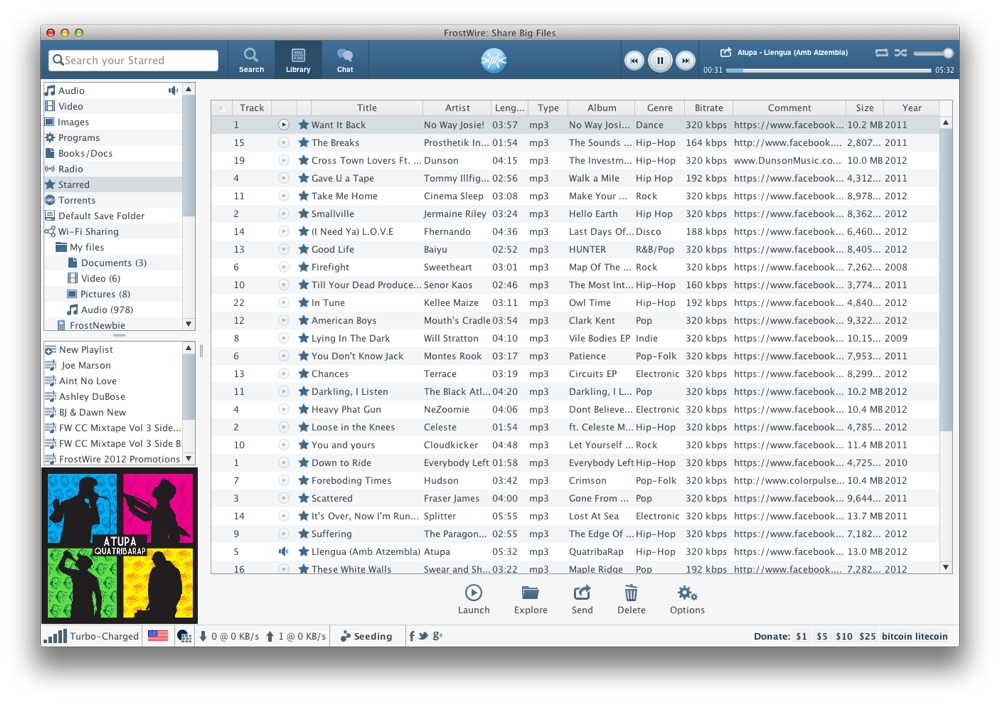Focus the Search your Starred field
Viewport: 1000px width, 703px height.
tap(133, 60)
